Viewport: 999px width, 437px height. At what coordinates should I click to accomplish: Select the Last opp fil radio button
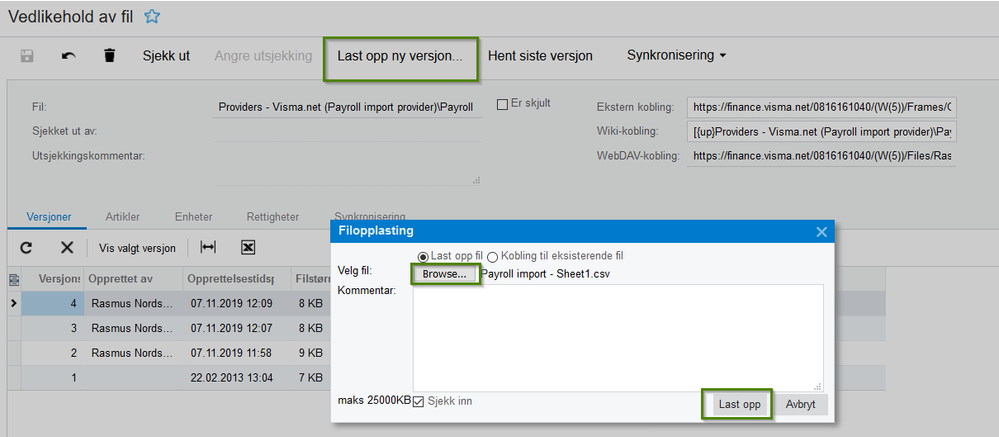(423, 256)
